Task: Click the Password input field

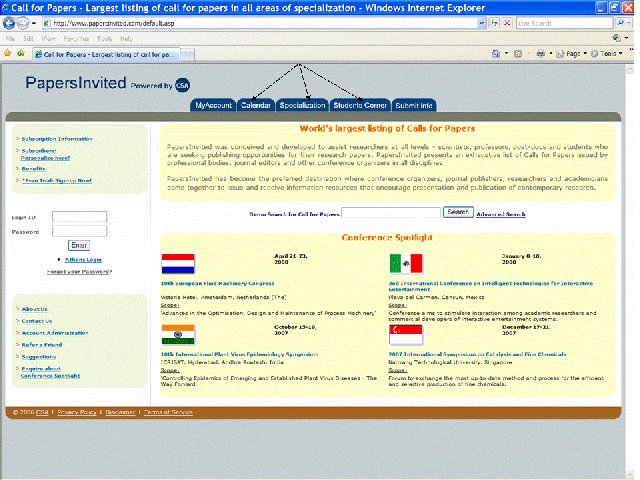Action: coord(79,231)
